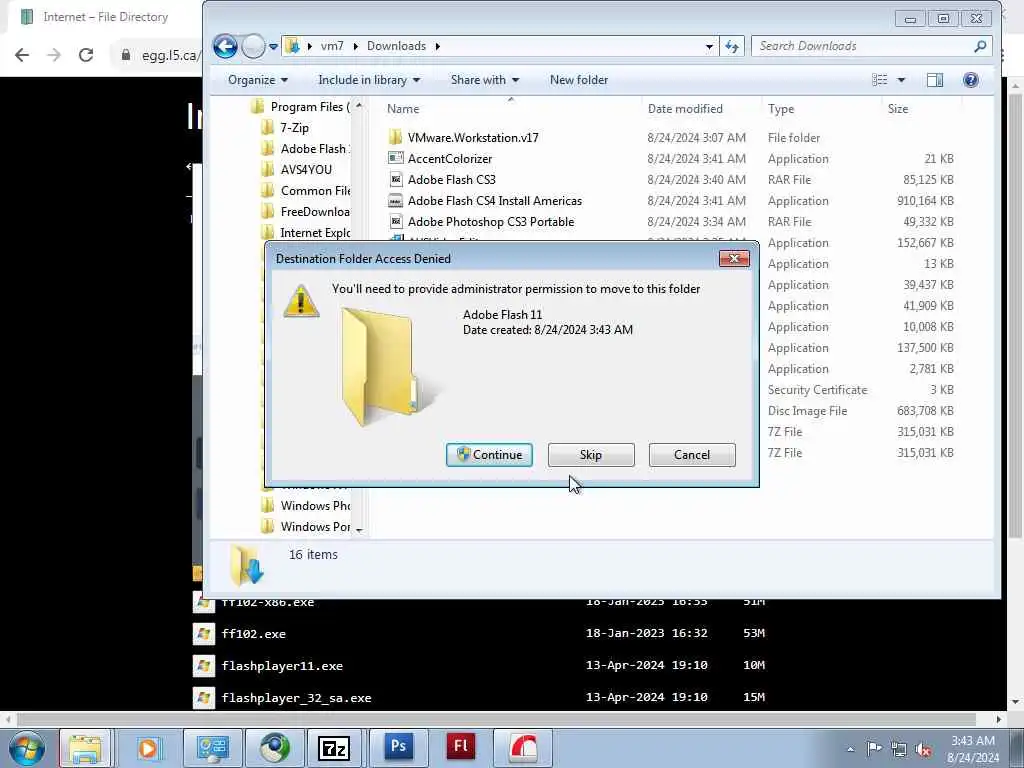Click browser forward arrow

click(54, 55)
